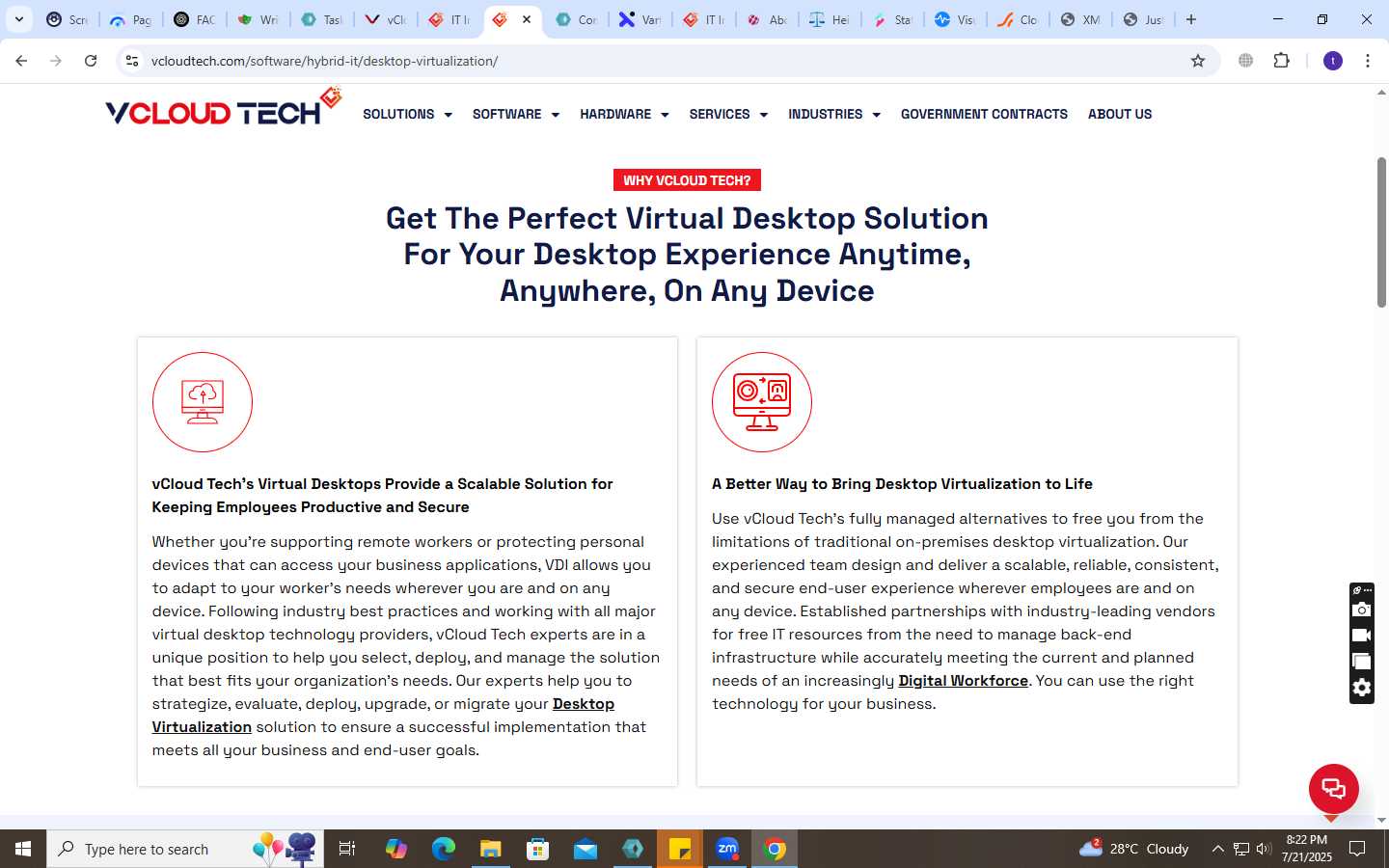This screenshot has height=868, width=1389.
Task: Open network icon in system tray
Action: [x=1240, y=849]
